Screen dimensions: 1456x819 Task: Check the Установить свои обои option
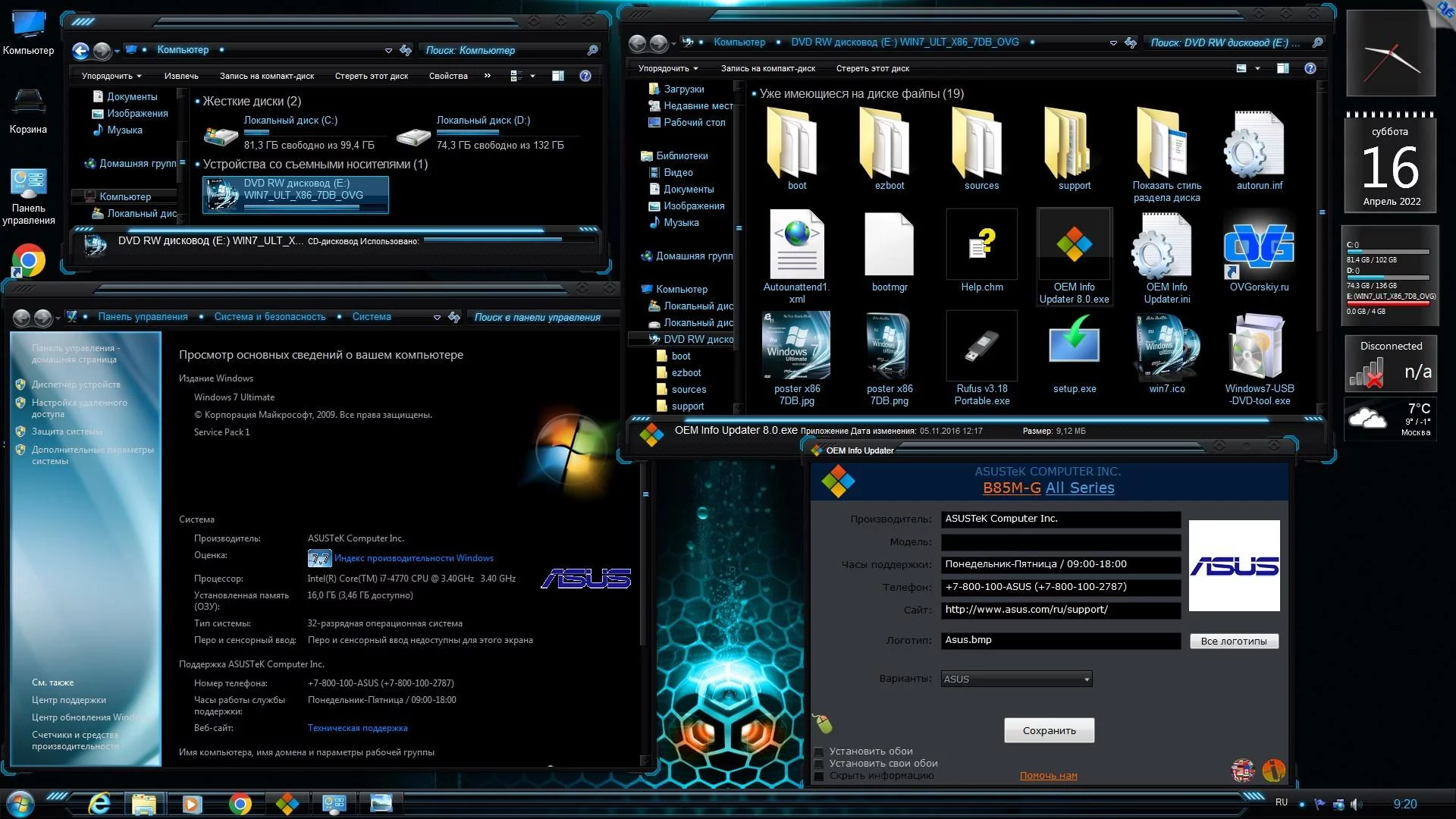tap(819, 764)
